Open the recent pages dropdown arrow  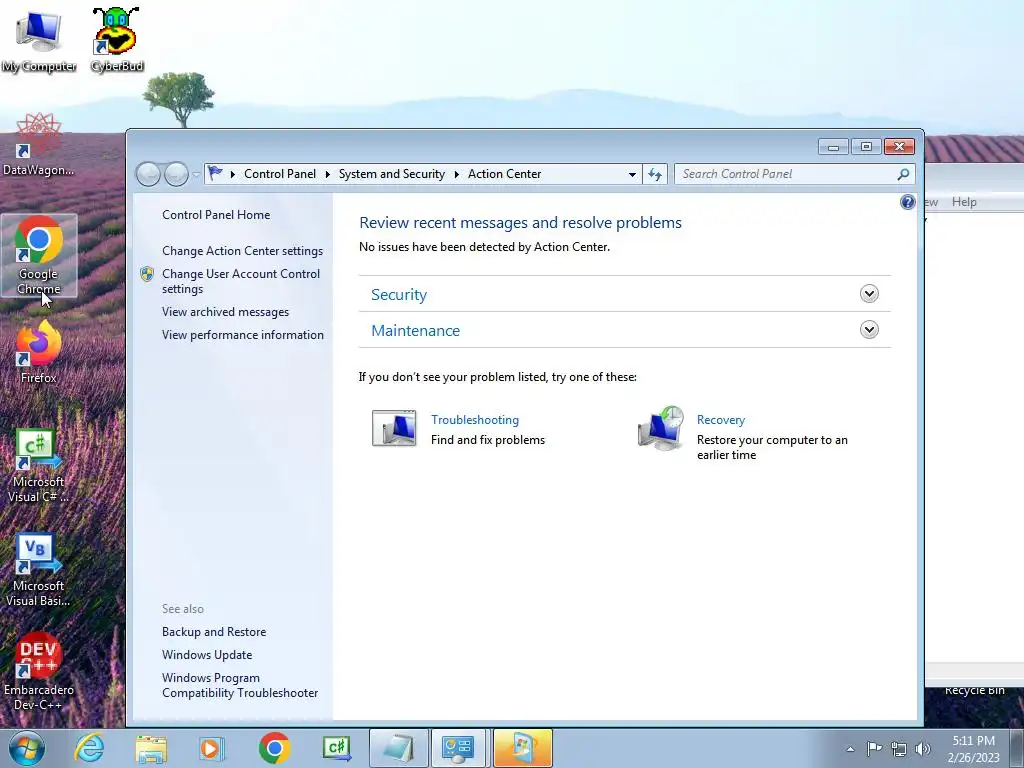coord(196,174)
